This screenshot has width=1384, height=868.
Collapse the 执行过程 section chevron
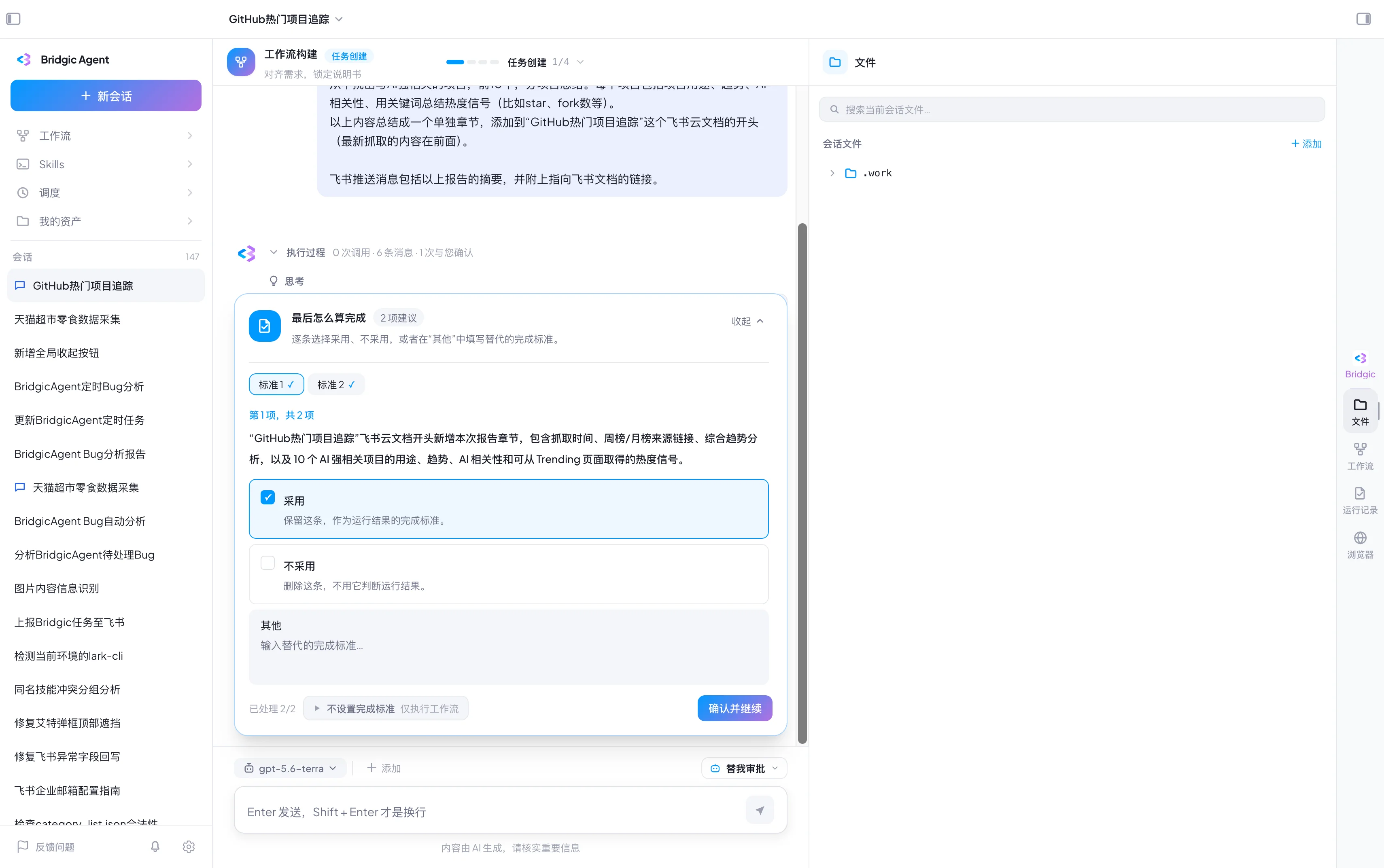(x=273, y=252)
